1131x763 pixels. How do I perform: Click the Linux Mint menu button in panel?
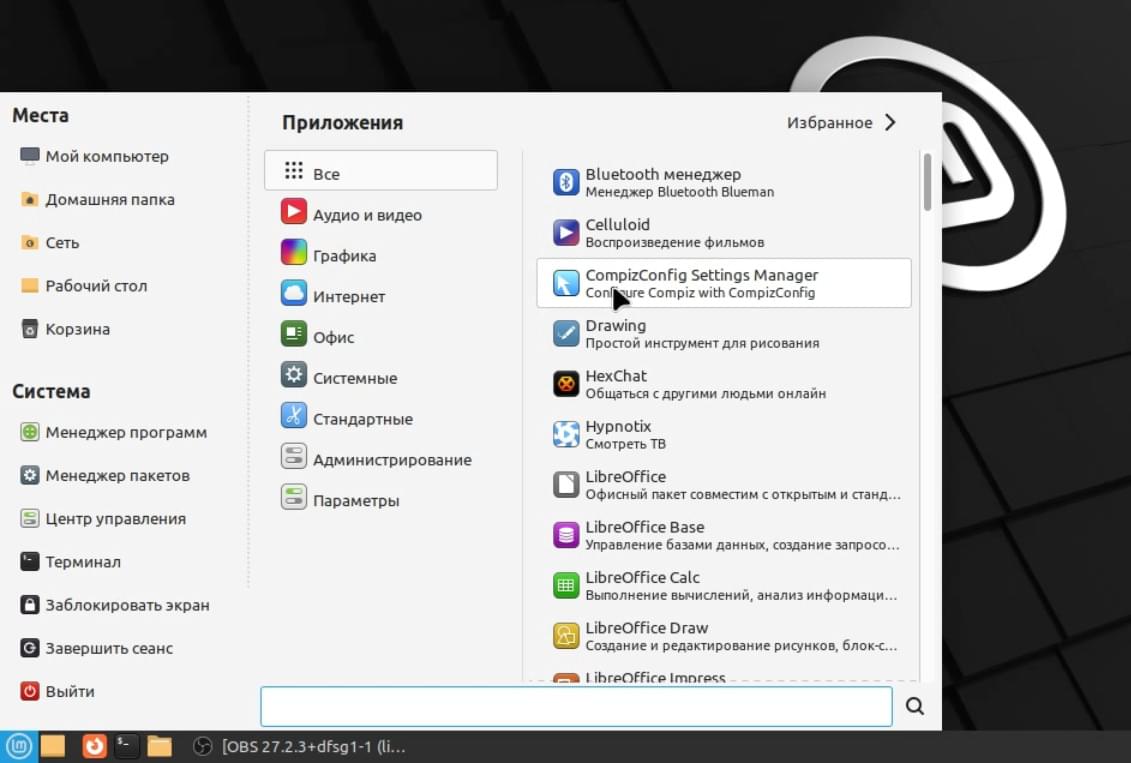[x=17, y=746]
